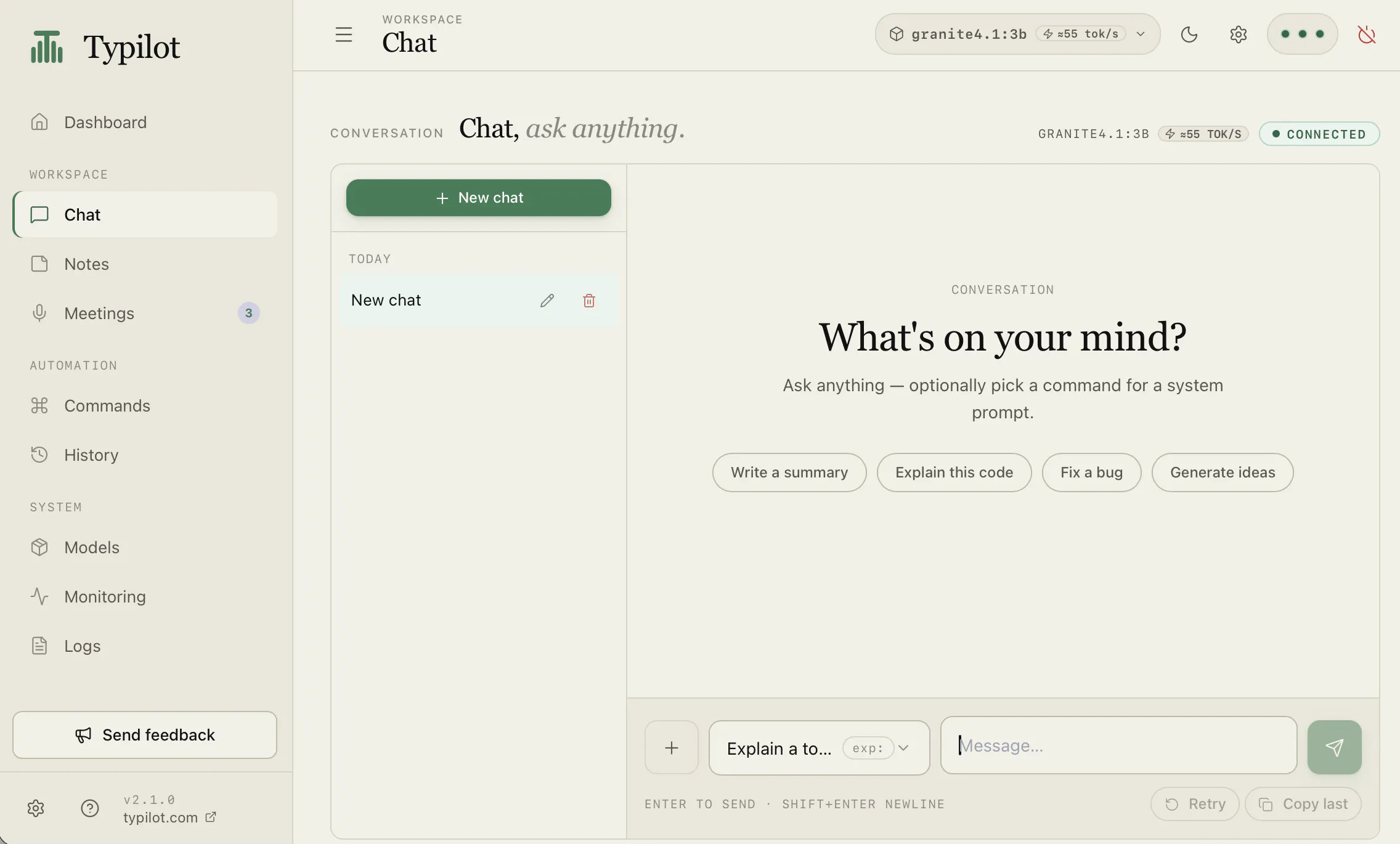
Task: Click the v2.1.0 version label
Action: [x=149, y=800]
